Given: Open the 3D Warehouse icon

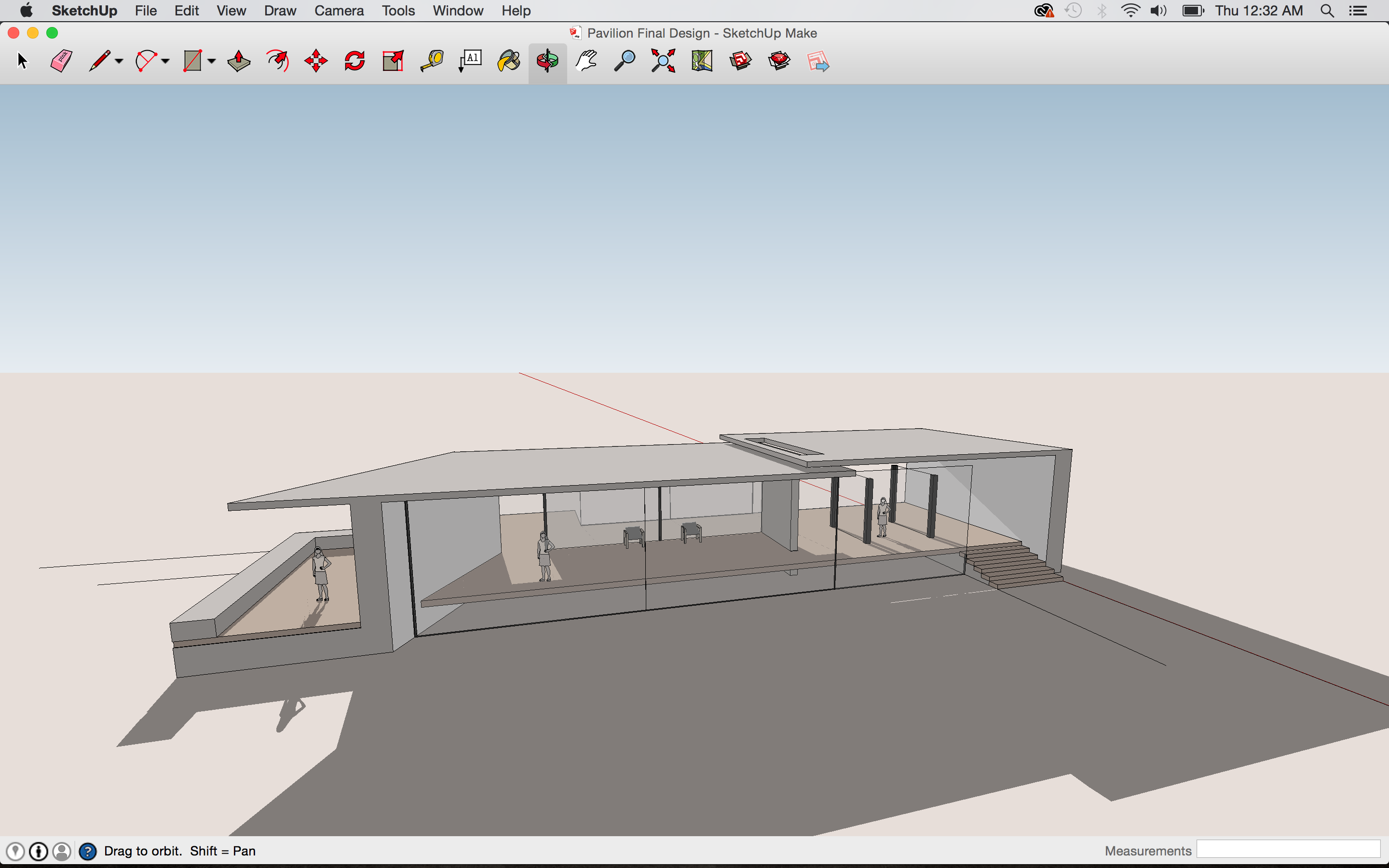Looking at the screenshot, I should [740, 61].
